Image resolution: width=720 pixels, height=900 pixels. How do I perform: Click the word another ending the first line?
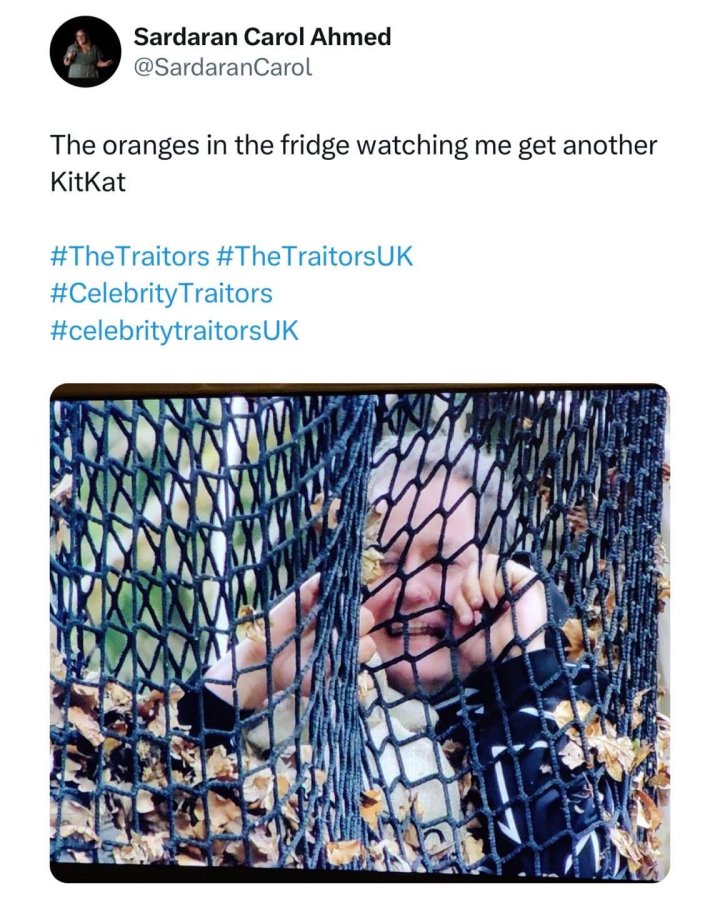click(x=610, y=145)
